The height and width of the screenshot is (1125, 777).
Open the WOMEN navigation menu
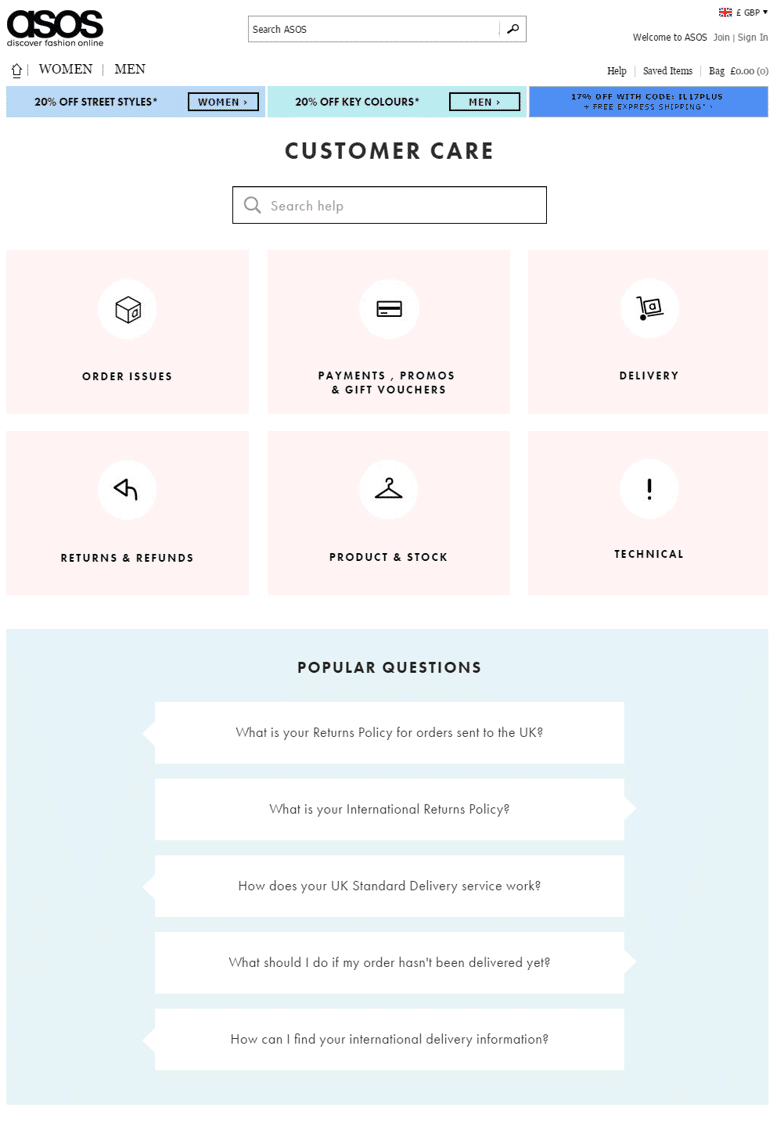click(65, 69)
